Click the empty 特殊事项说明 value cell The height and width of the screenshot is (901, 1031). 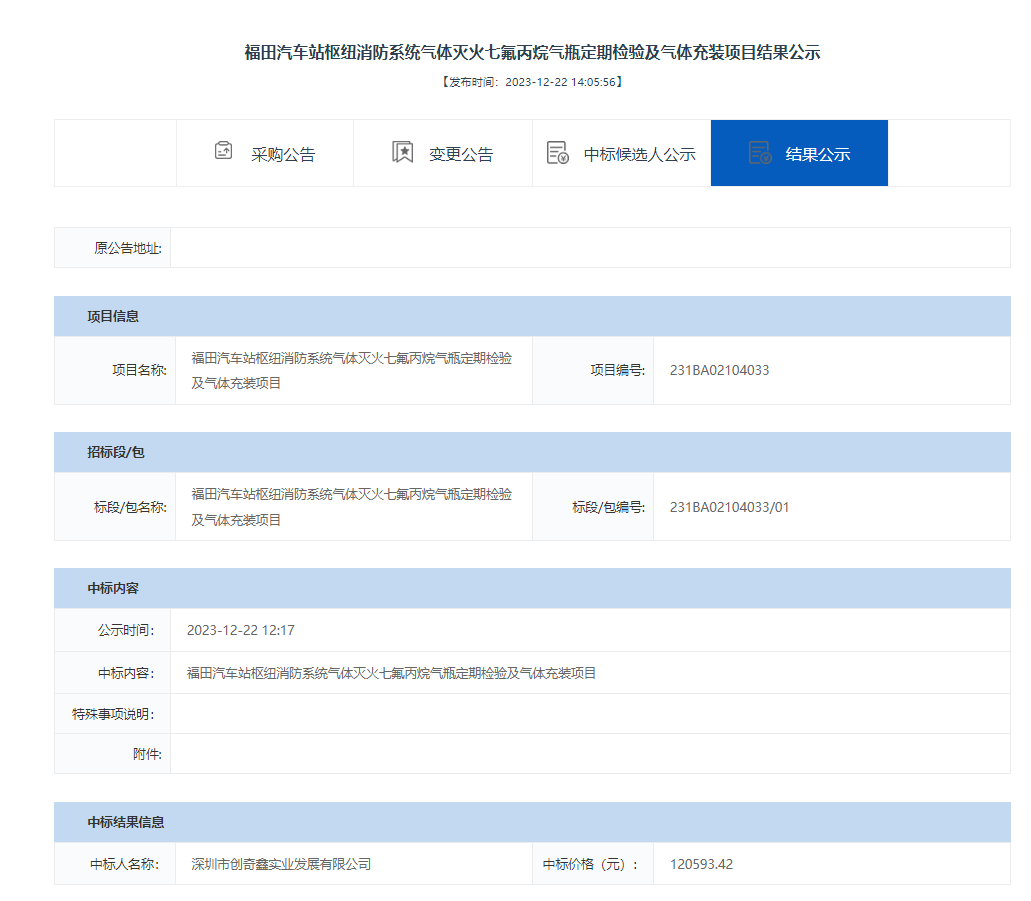[590, 714]
